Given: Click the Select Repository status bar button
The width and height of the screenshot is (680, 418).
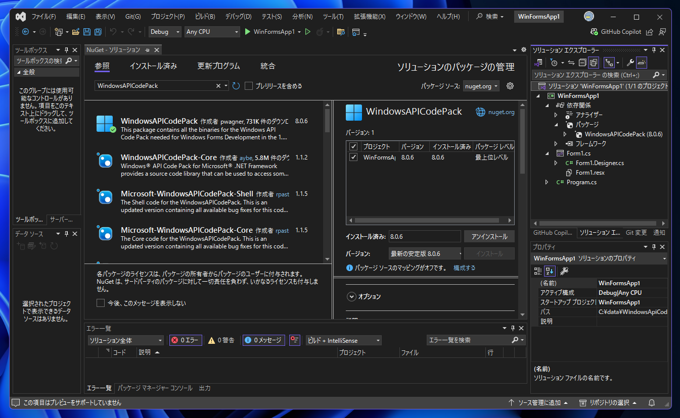Looking at the screenshot, I should (x=608, y=403).
